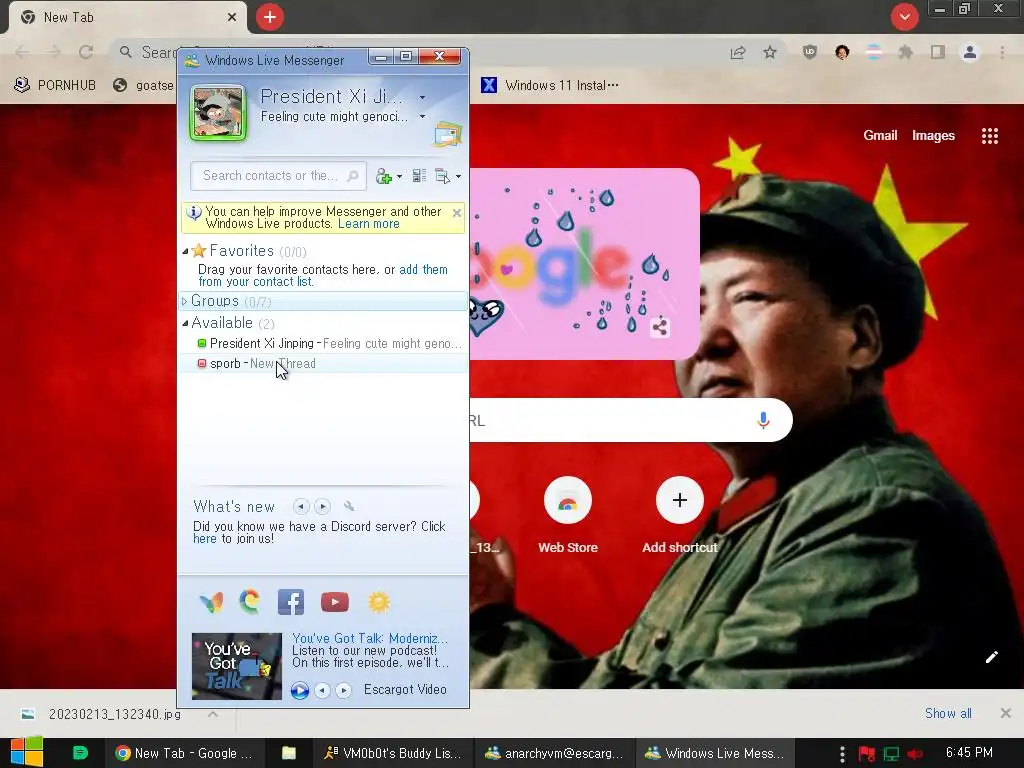
Task: Show previous What's new item
Action: 301,506
